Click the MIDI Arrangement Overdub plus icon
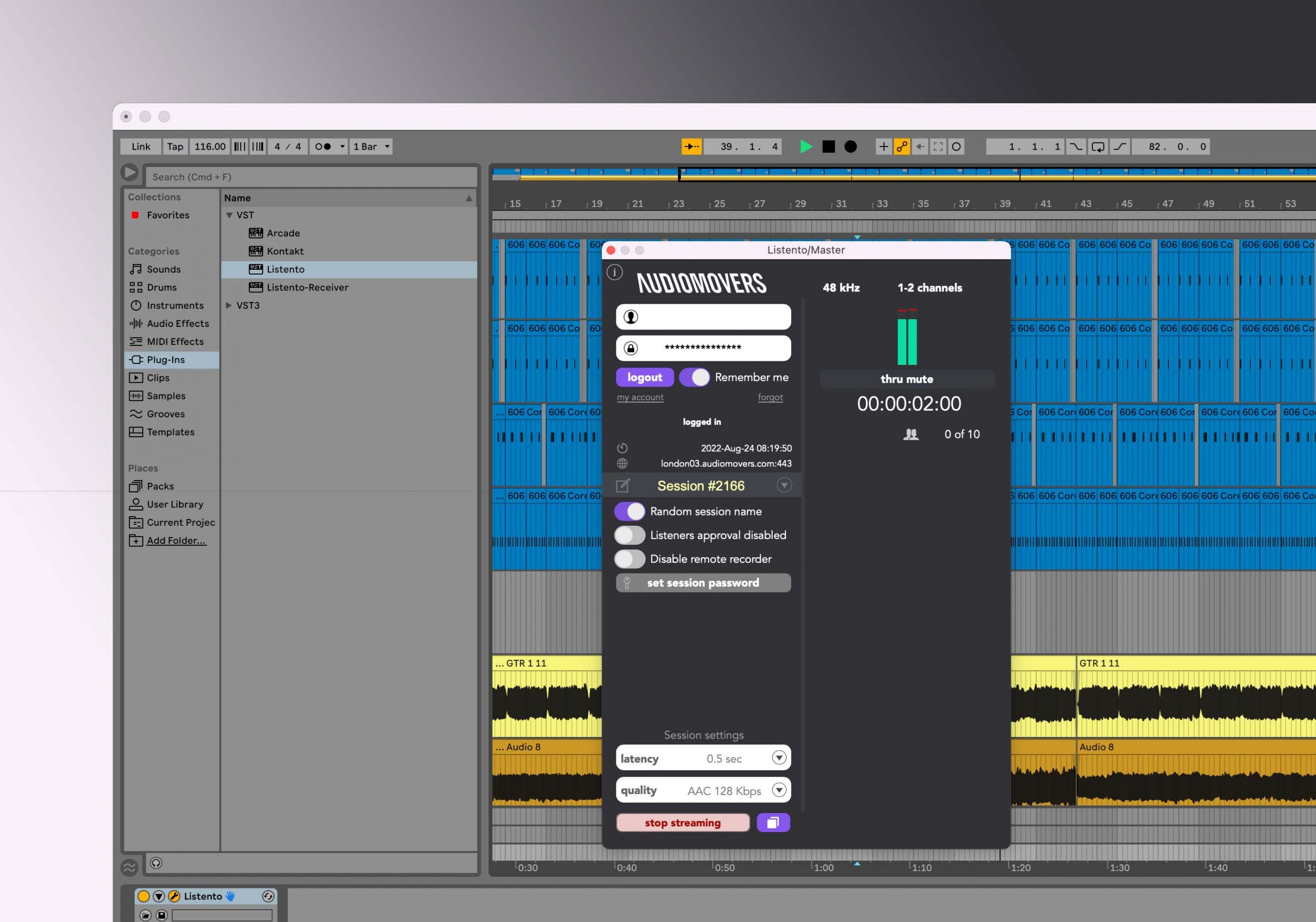The image size is (1316, 922). pyautogui.click(x=883, y=146)
